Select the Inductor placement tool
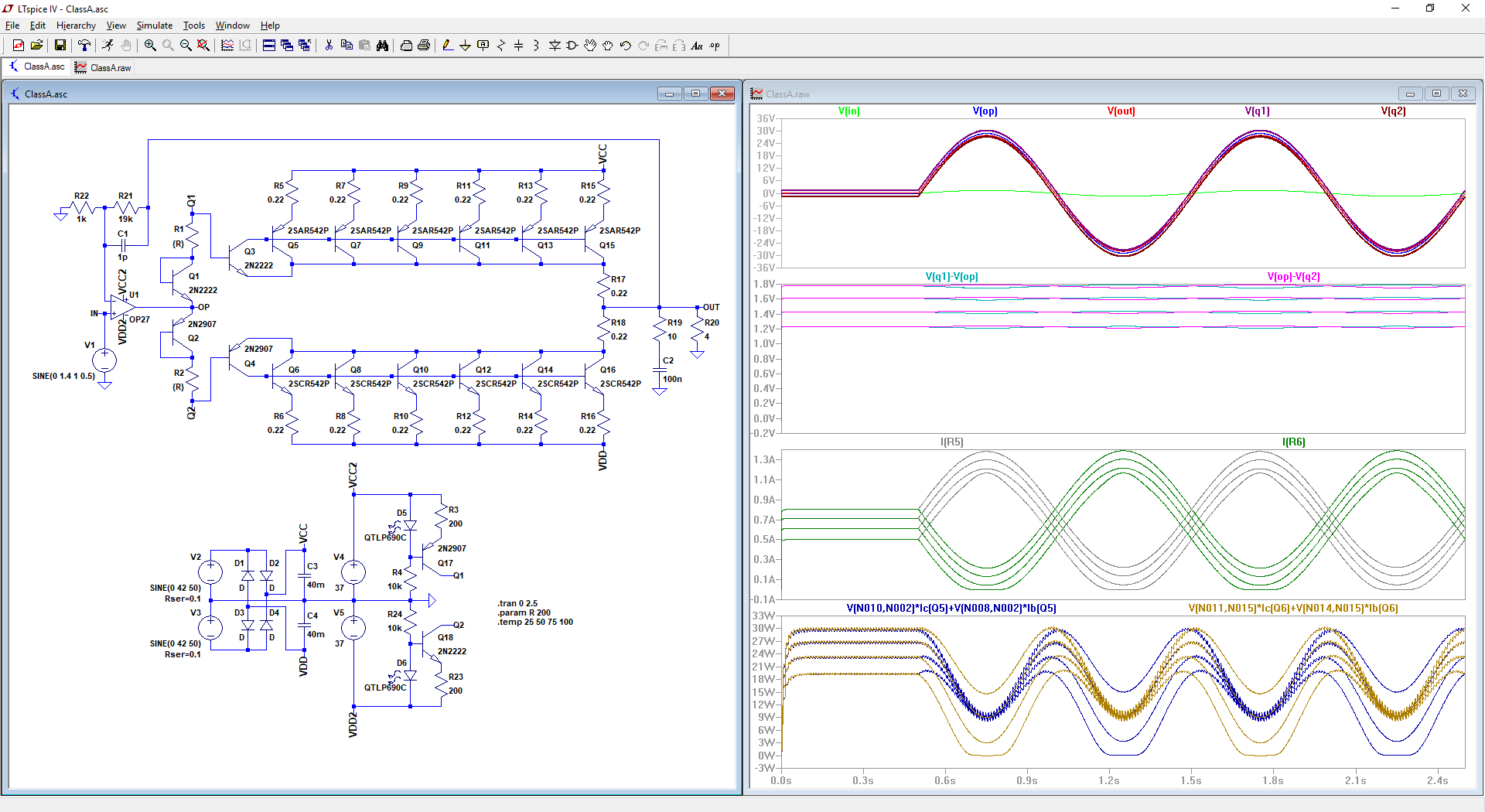 point(537,46)
